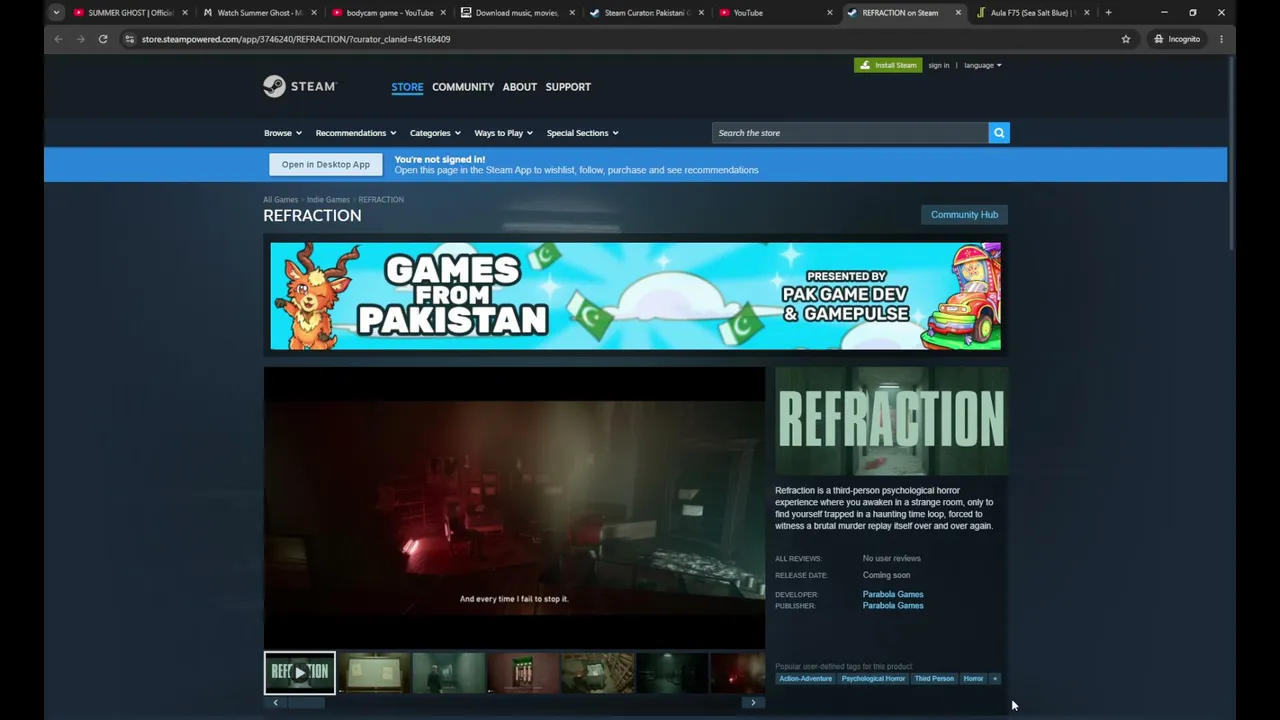This screenshot has height=720, width=1280.
Task: Show previous media thumbnails with left arrow
Action: coord(276,702)
